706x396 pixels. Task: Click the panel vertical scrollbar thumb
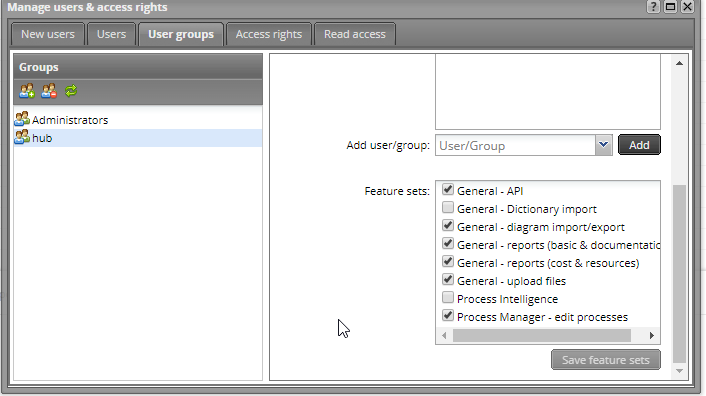coord(679,274)
